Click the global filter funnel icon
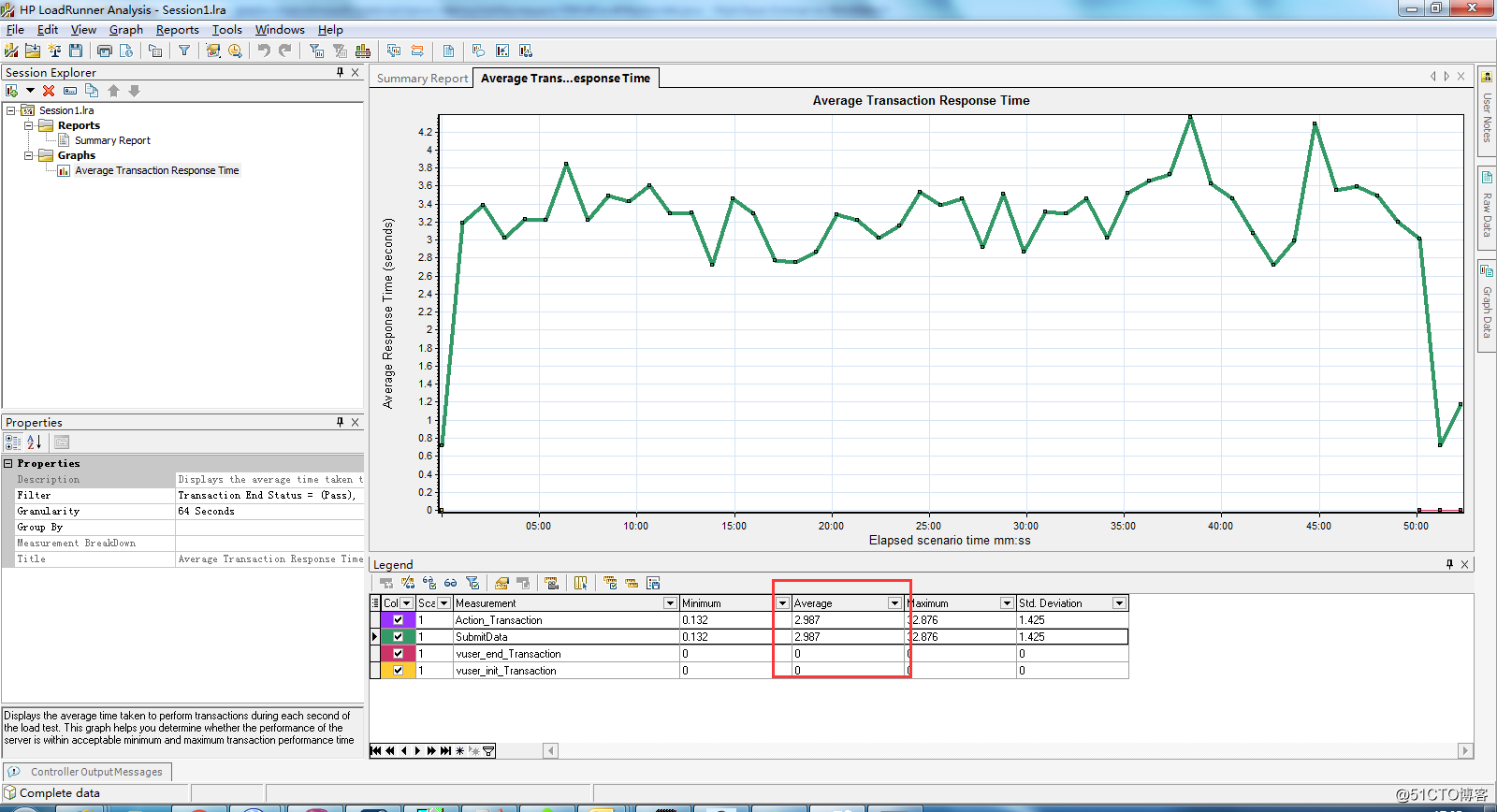This screenshot has width=1497, height=812. pyautogui.click(x=184, y=51)
